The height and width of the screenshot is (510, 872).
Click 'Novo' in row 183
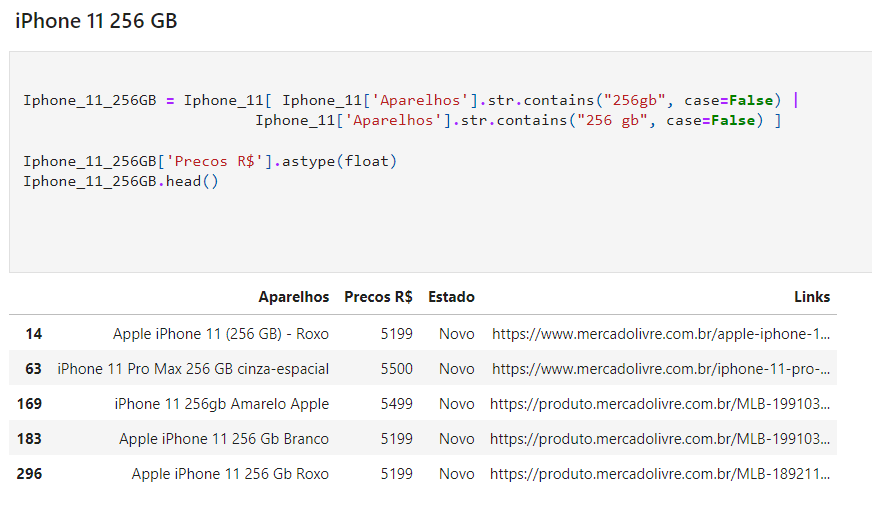(457, 439)
